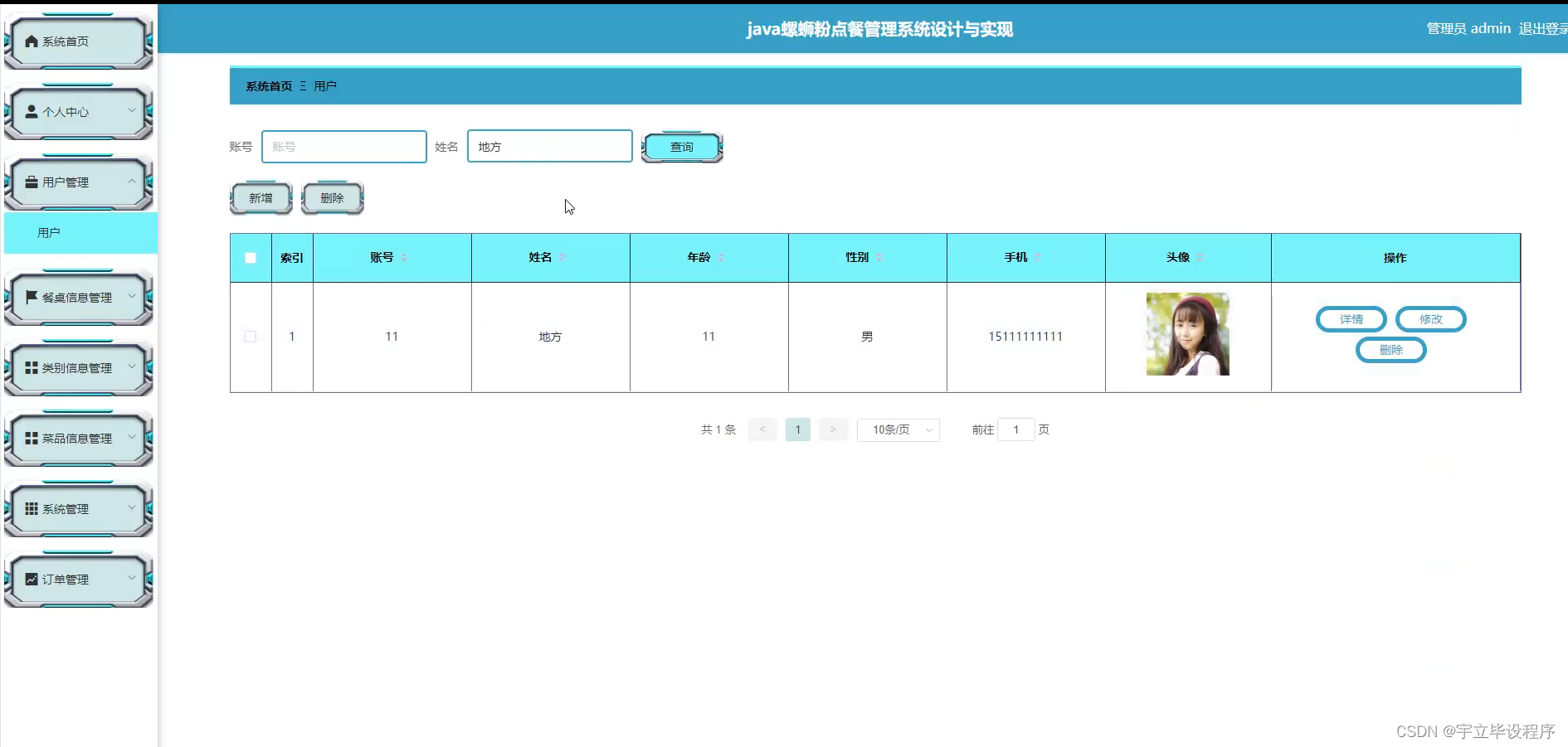Click the icon next to 菜品信息管理
Screen dimensions: 1568x747
point(31,438)
